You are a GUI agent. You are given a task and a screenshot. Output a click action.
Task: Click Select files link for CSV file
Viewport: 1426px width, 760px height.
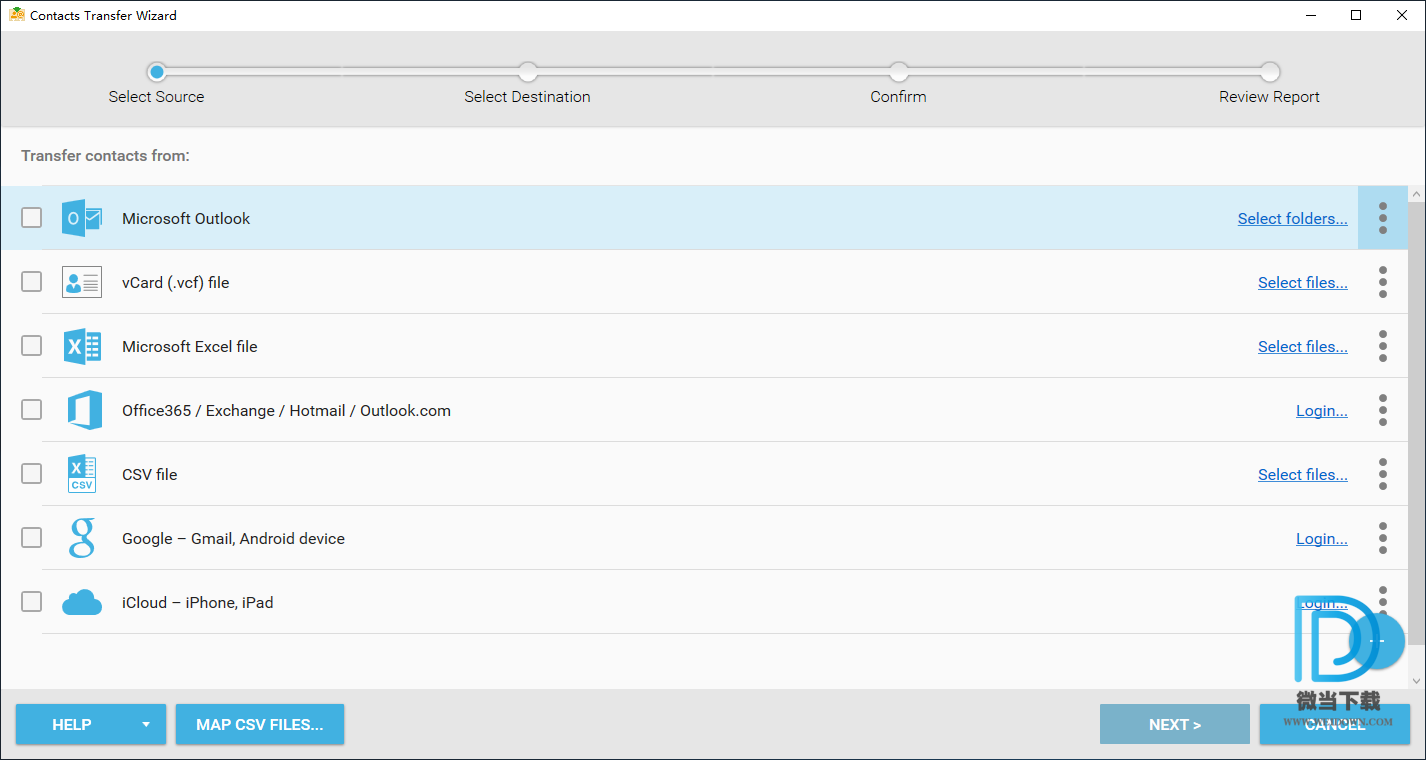[x=1302, y=475]
